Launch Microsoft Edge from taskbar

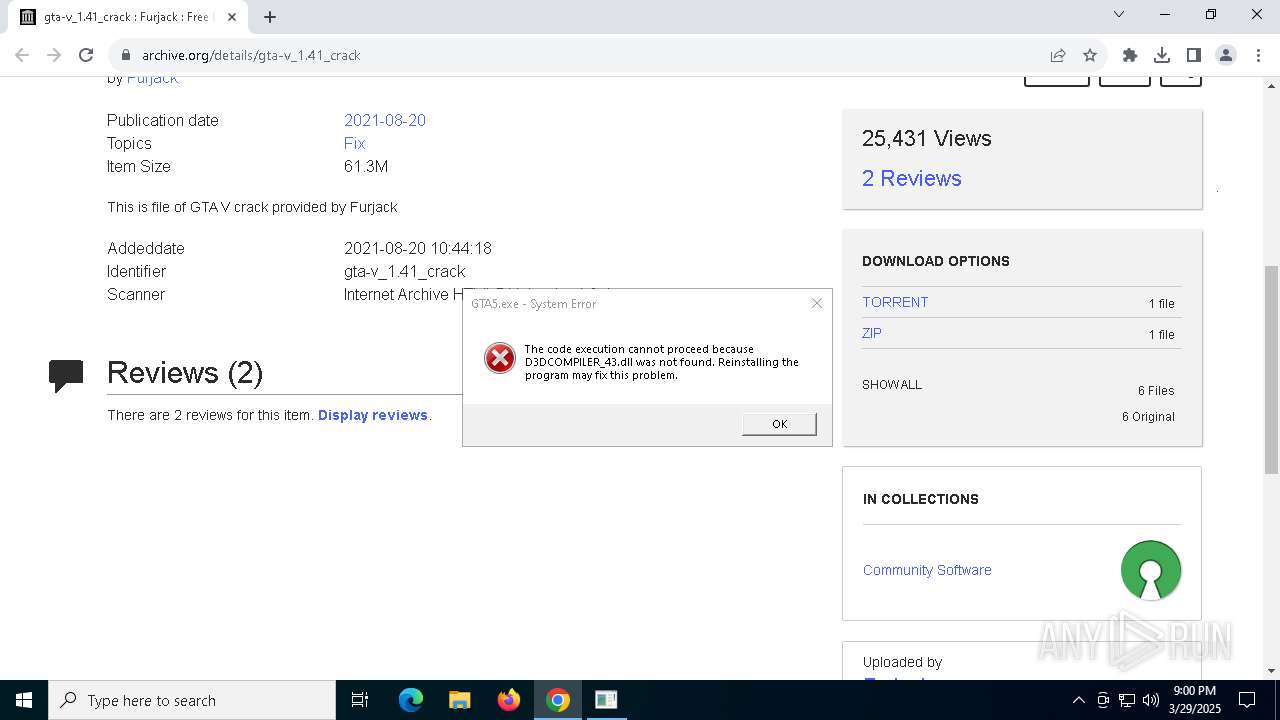click(411, 700)
